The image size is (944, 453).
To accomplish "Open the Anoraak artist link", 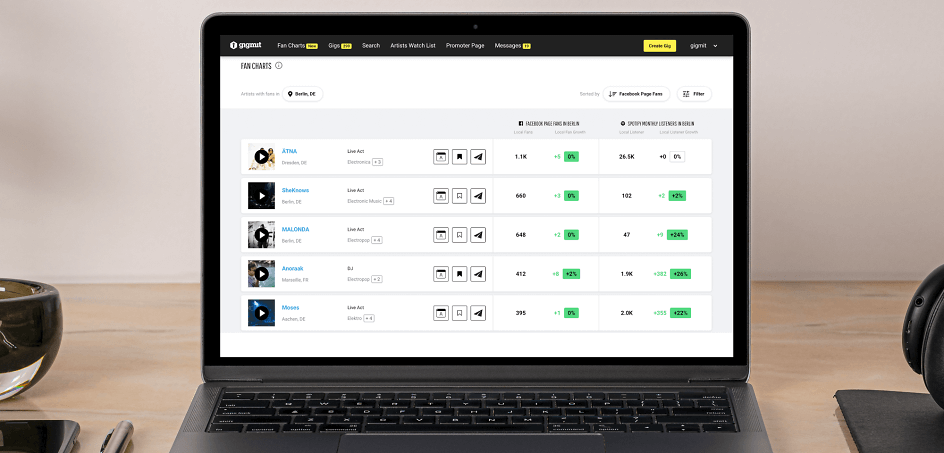I will [292, 268].
